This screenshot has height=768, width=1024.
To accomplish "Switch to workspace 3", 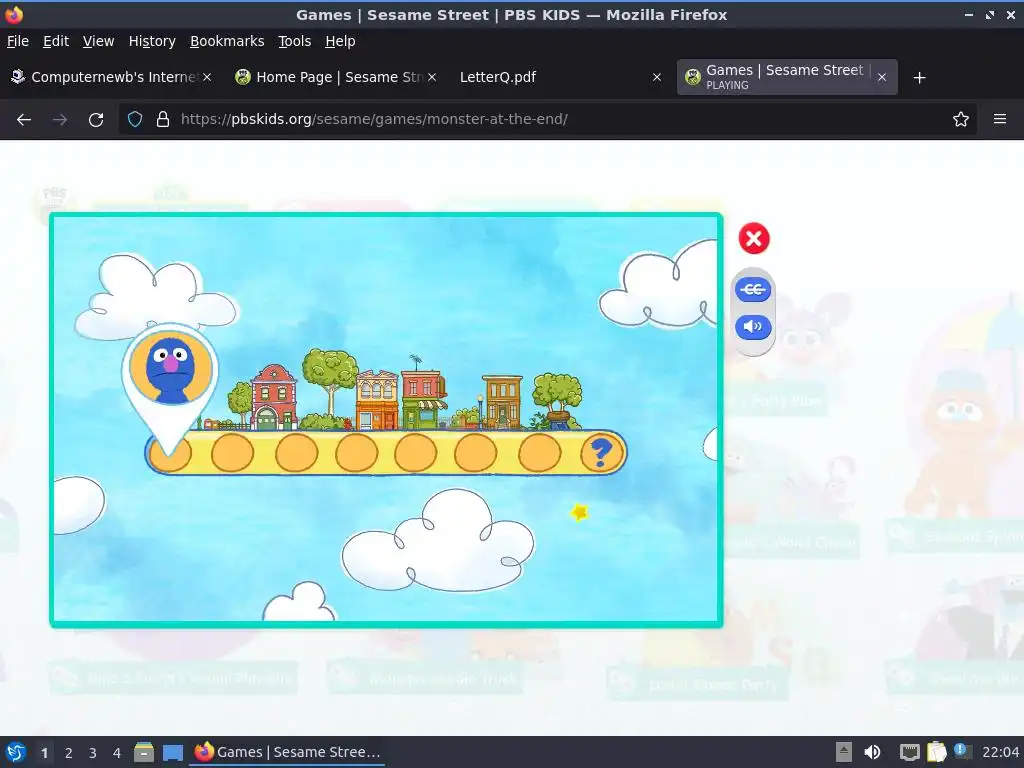I will pyautogui.click(x=93, y=753).
